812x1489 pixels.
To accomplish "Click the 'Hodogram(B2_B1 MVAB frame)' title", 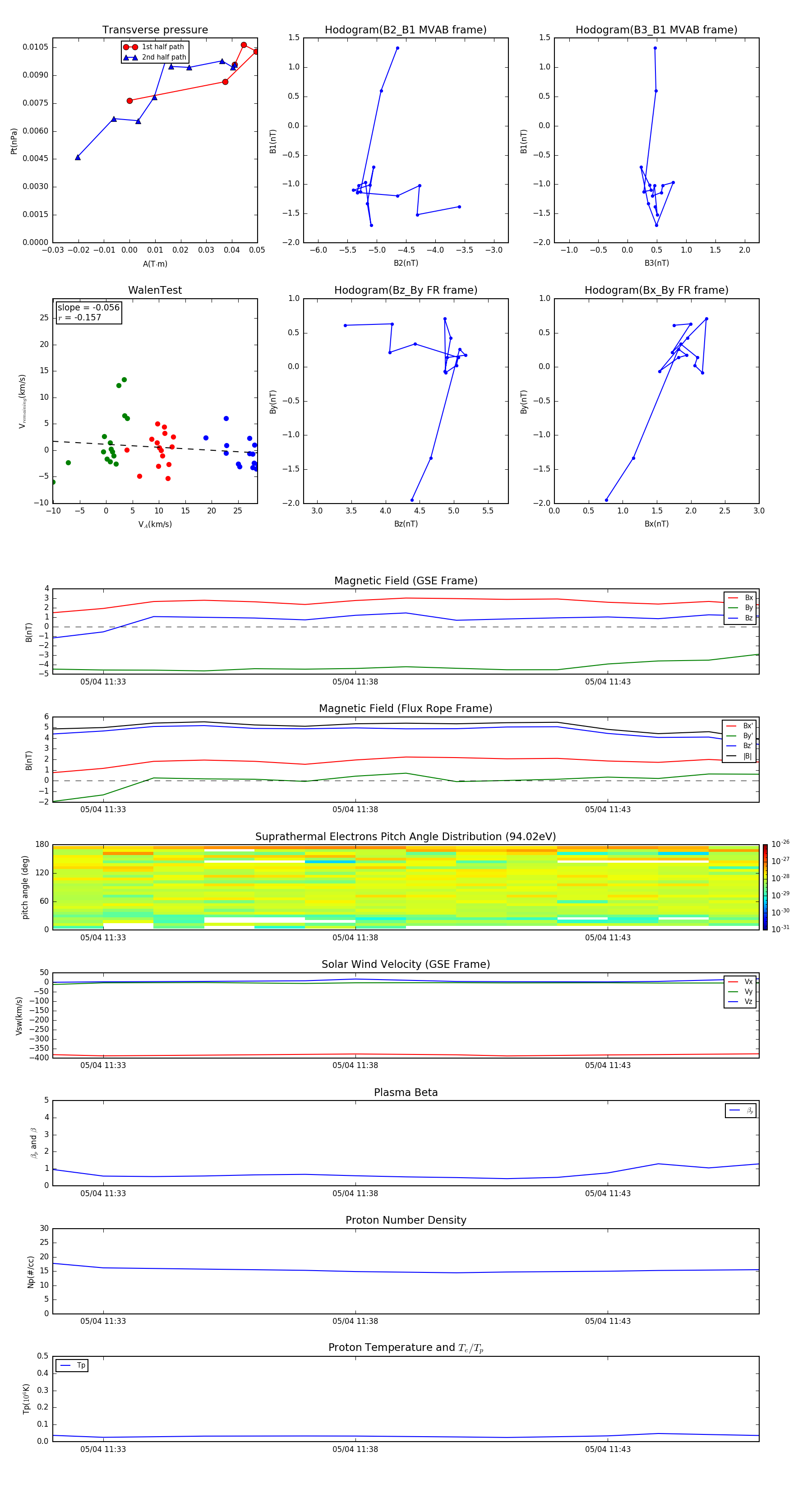I will coord(406,30).
